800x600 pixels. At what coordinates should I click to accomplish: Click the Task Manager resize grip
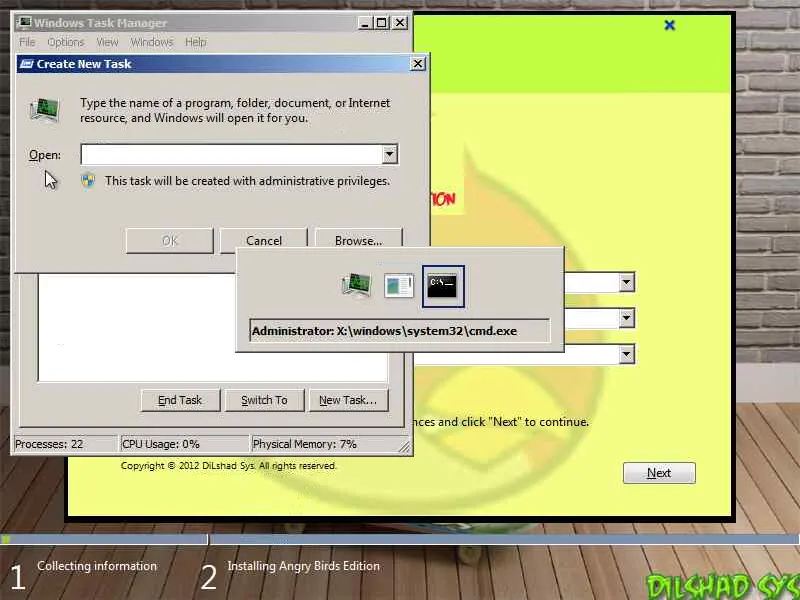pyautogui.click(x=404, y=447)
